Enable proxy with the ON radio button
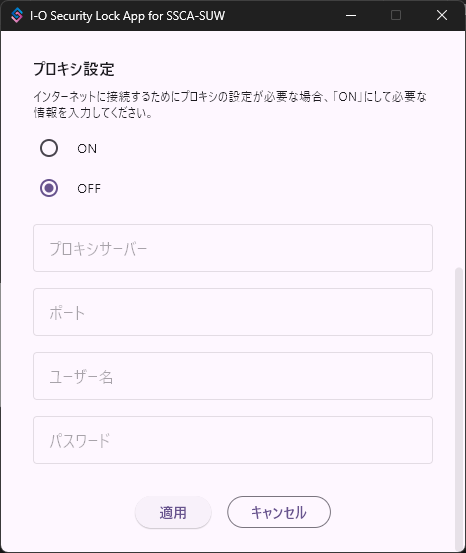This screenshot has height=553, width=466. tap(49, 148)
